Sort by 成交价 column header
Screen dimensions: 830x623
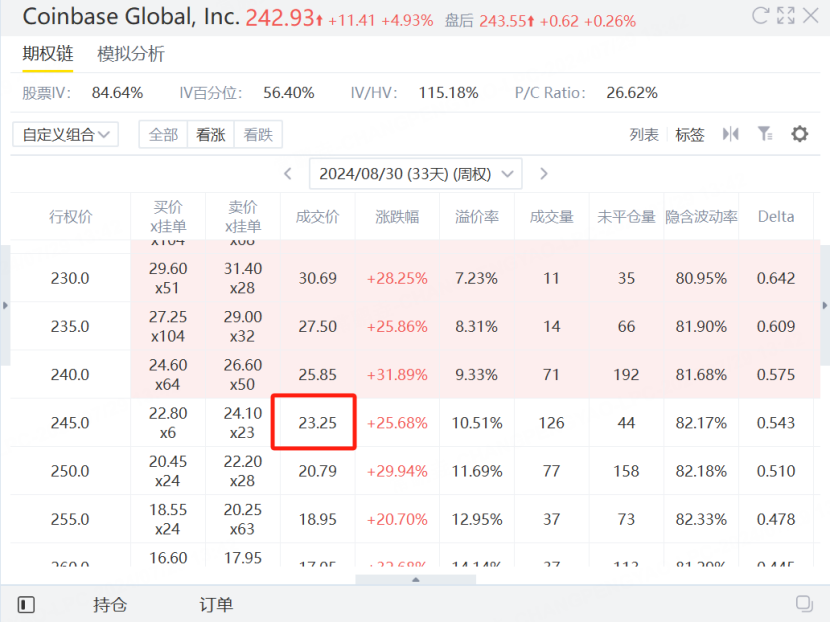click(x=317, y=216)
